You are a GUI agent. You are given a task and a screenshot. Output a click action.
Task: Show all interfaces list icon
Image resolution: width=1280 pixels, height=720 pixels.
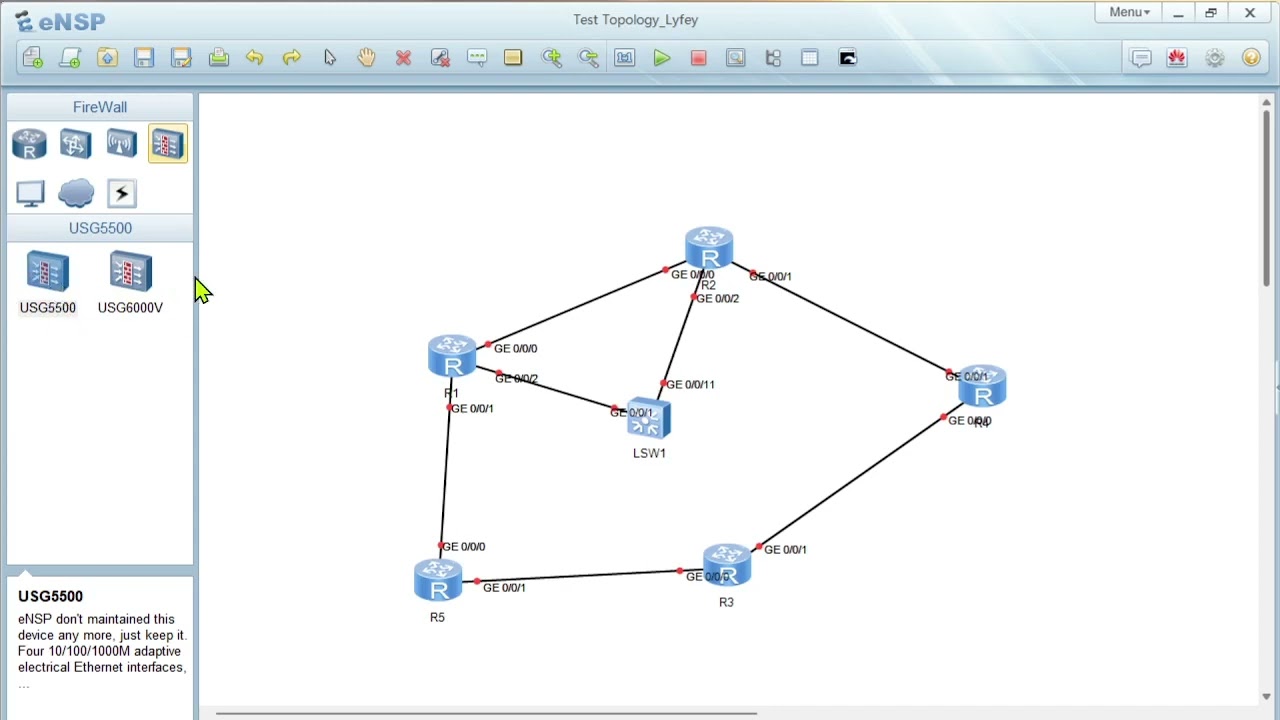(773, 58)
